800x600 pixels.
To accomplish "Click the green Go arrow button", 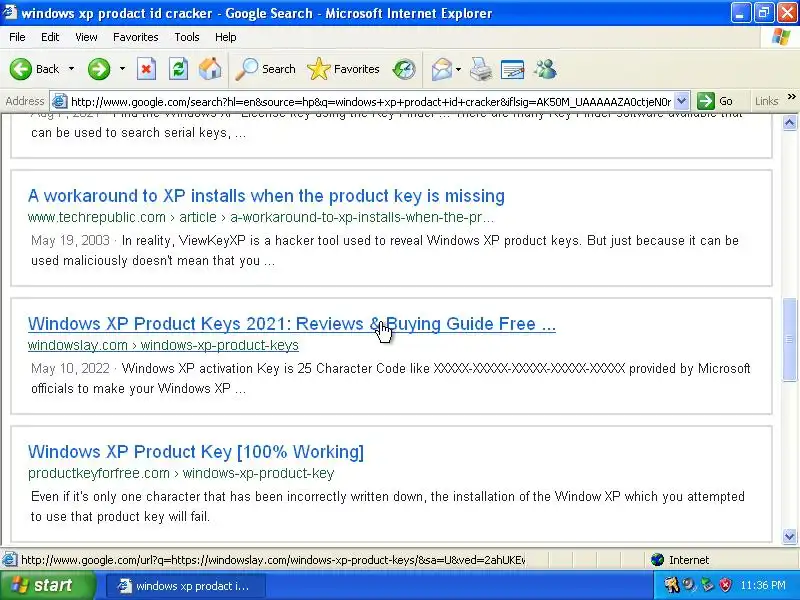I will click(706, 101).
